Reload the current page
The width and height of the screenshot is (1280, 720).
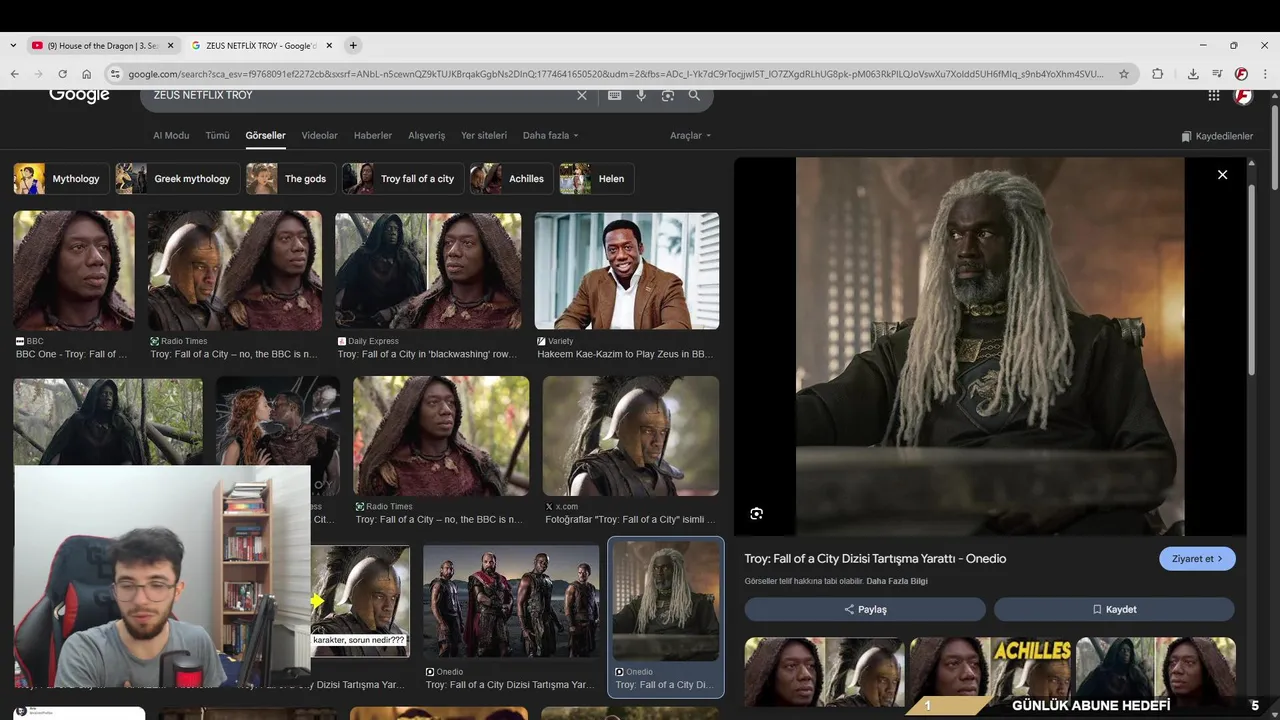pos(62,74)
